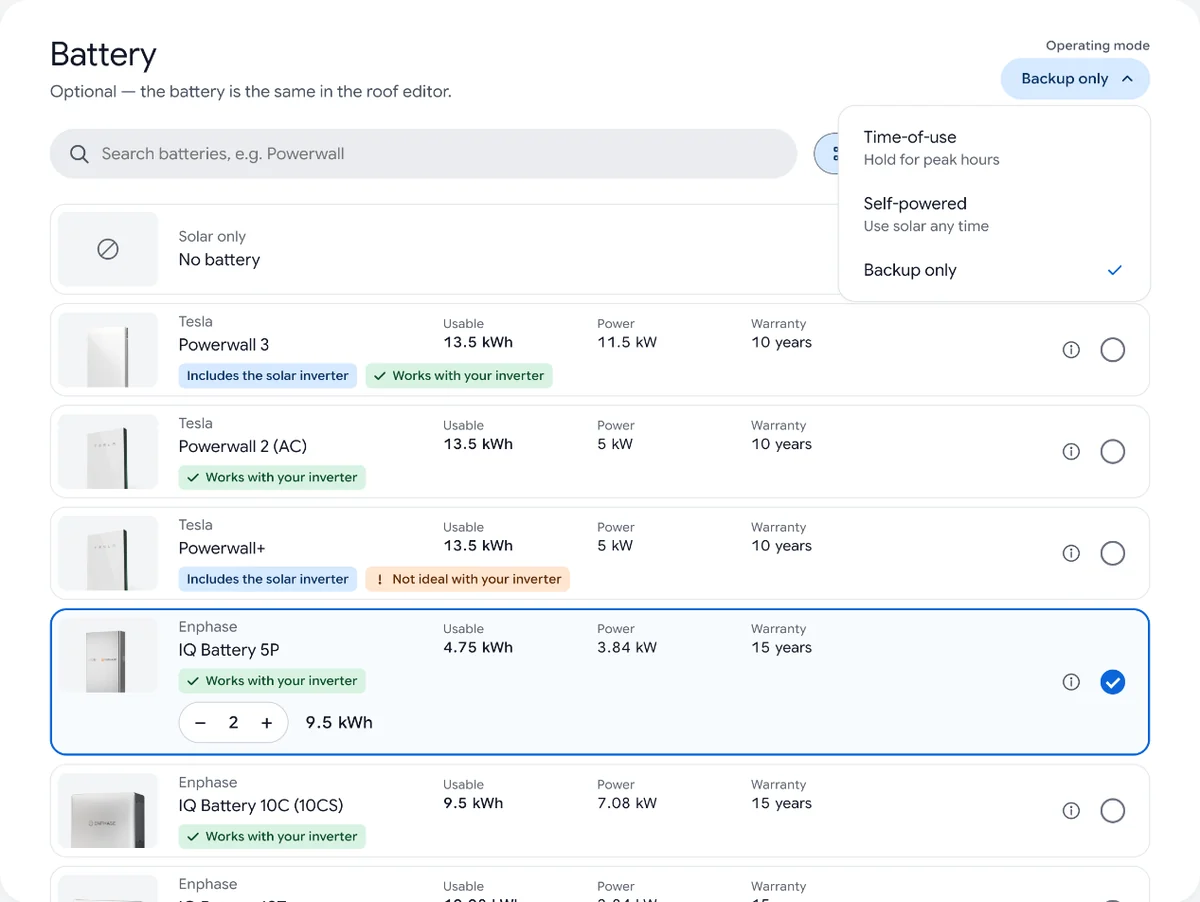Viewport: 1200px width, 902px height.
Task: Click the "11.5 kW" power value
Action: 627,342
